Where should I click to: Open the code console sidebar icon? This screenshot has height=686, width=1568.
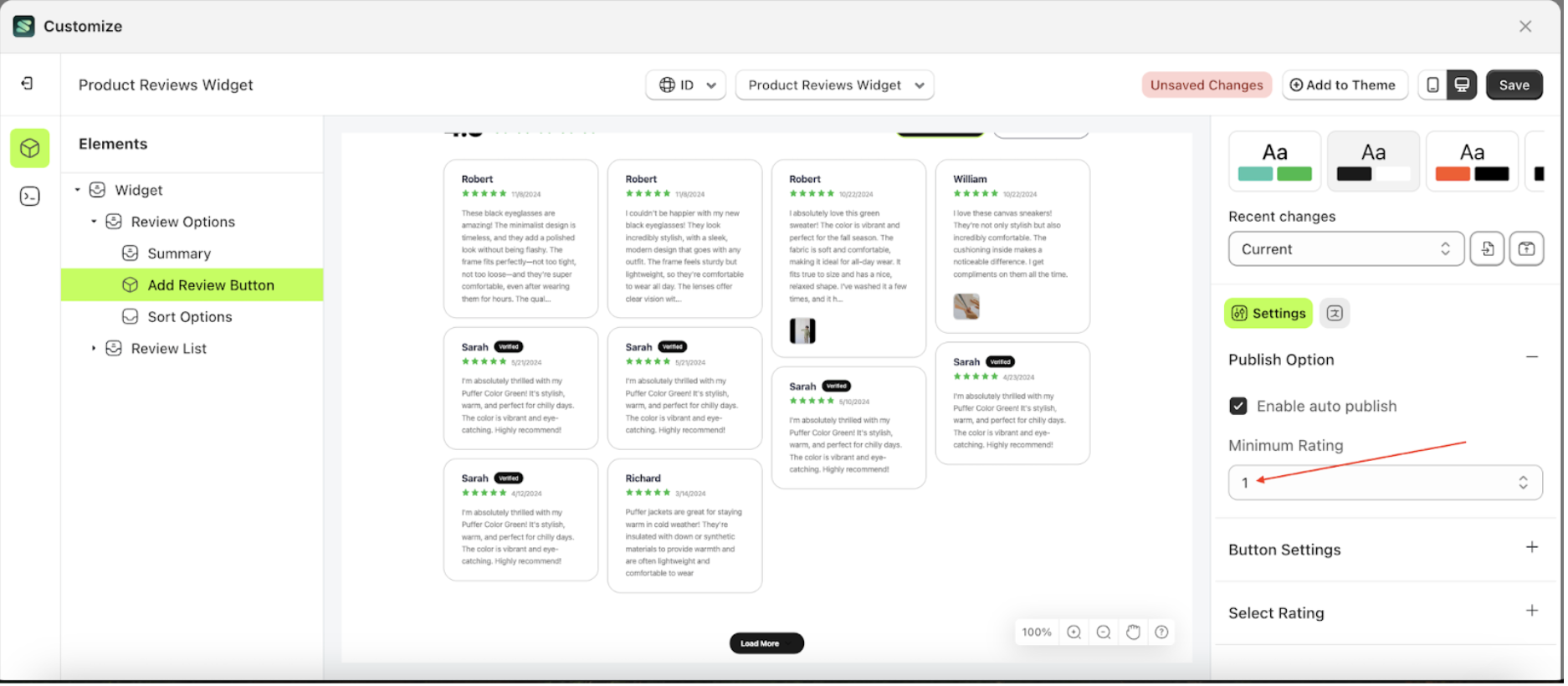pyautogui.click(x=30, y=196)
